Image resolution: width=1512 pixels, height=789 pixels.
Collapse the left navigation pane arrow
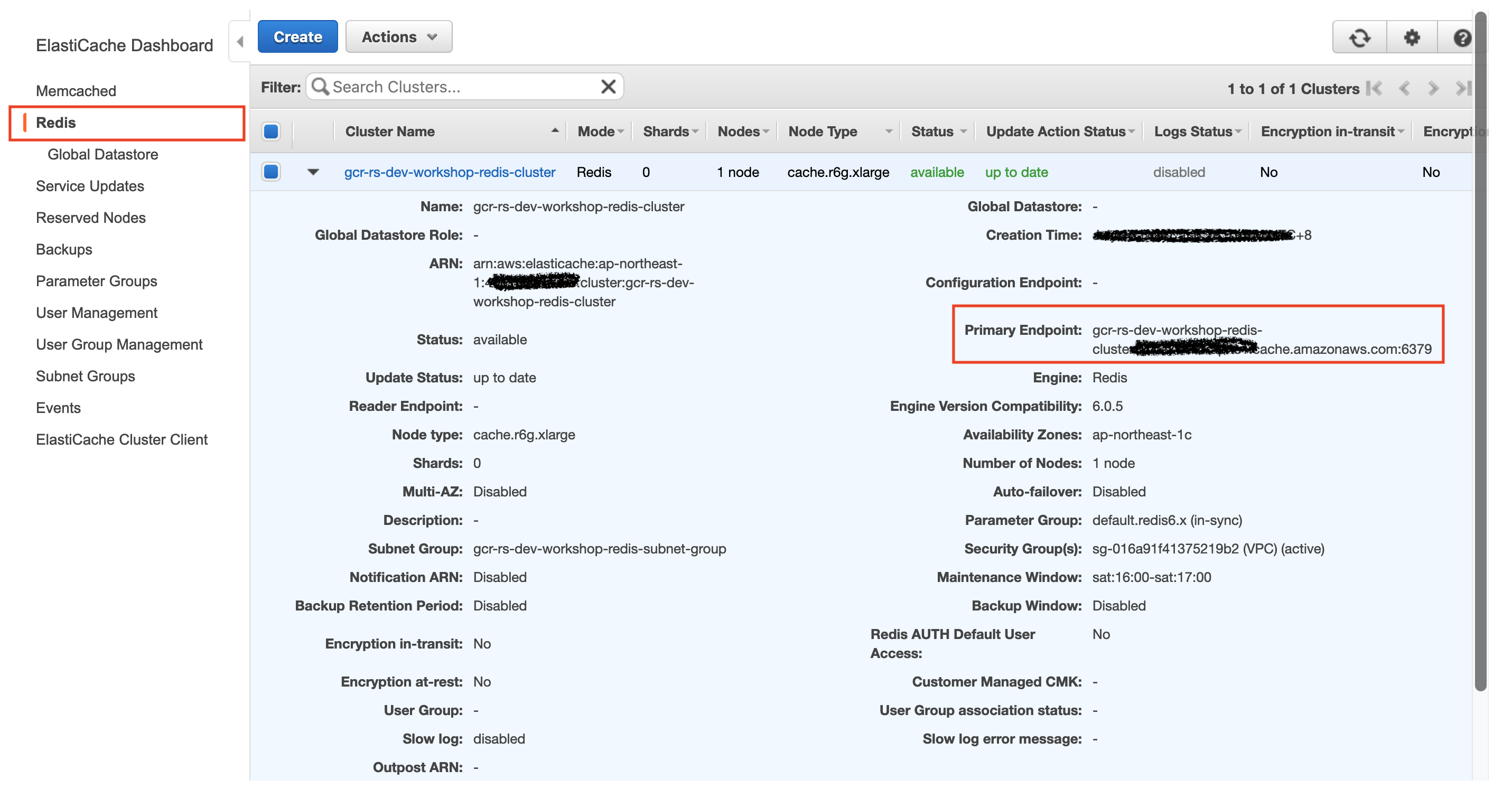coord(239,42)
